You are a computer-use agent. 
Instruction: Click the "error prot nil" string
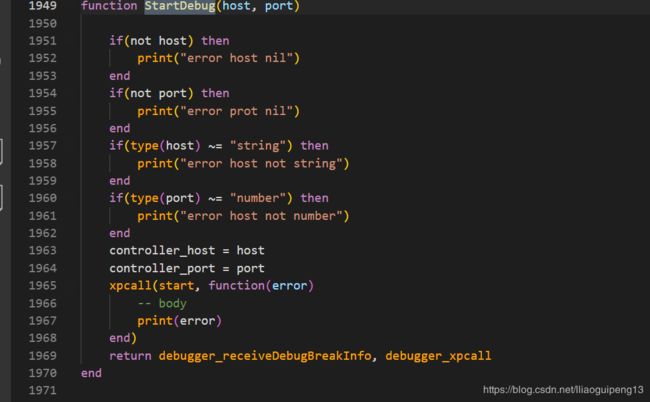point(236,111)
